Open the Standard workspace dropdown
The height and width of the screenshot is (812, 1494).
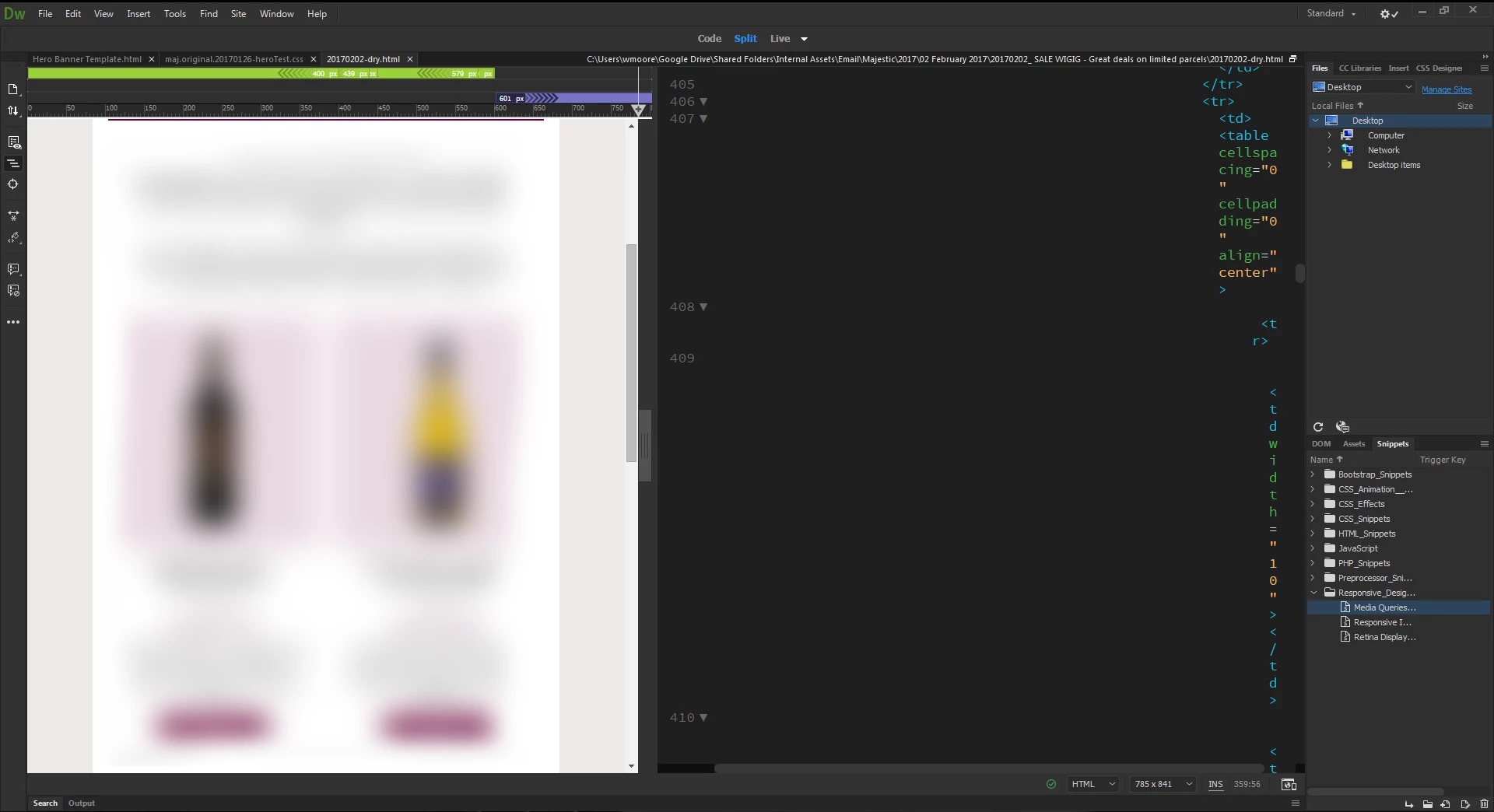click(1331, 13)
